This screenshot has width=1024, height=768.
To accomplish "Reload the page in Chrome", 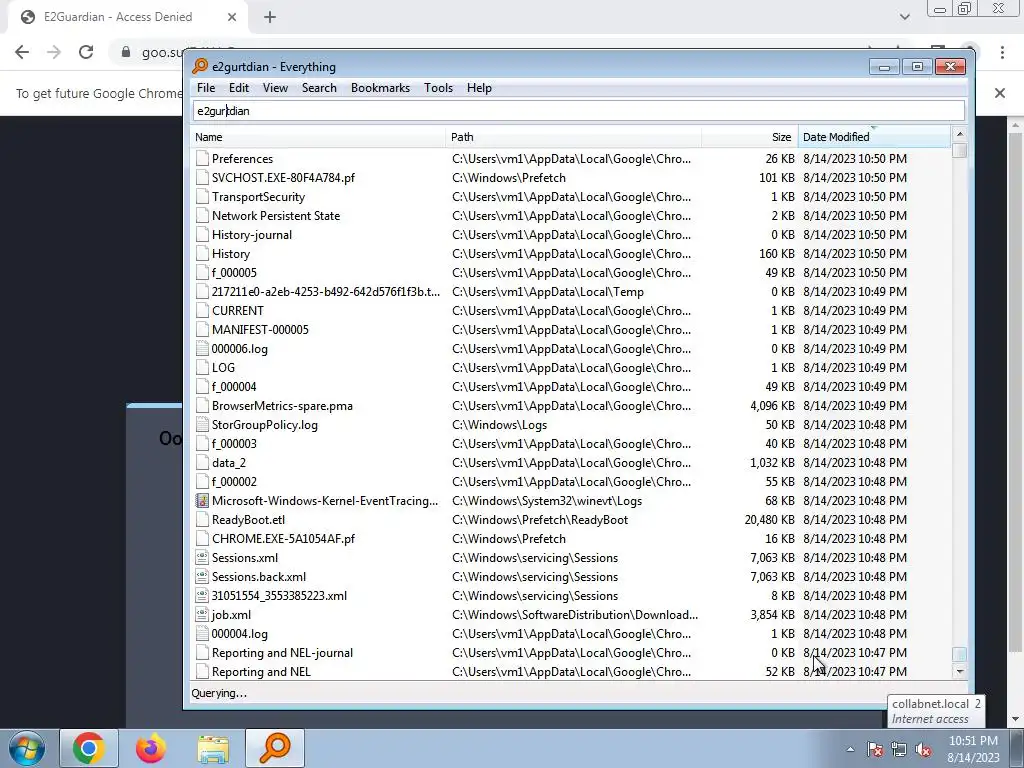I will (x=86, y=52).
